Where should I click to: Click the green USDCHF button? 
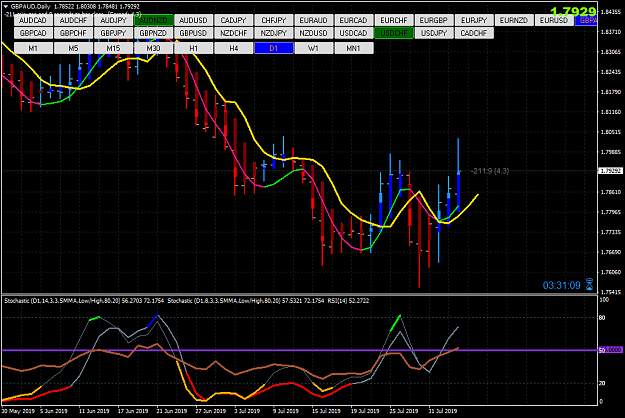click(394, 33)
